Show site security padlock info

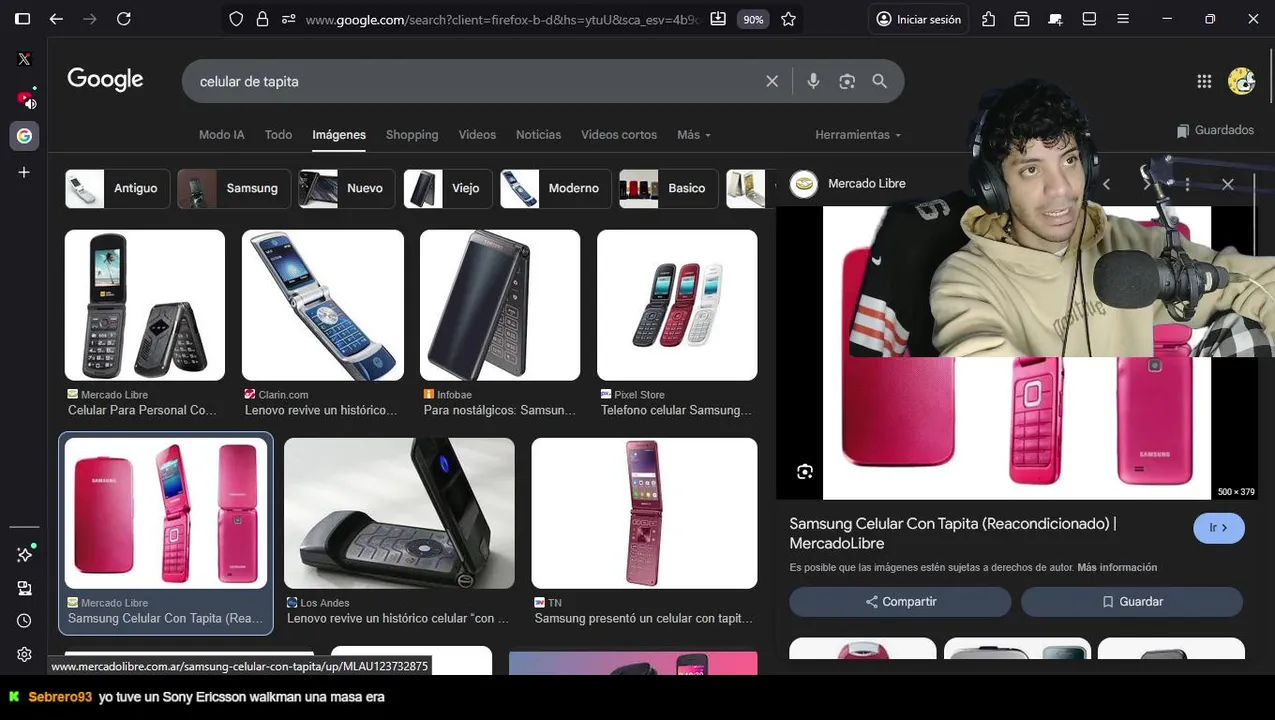(x=262, y=19)
